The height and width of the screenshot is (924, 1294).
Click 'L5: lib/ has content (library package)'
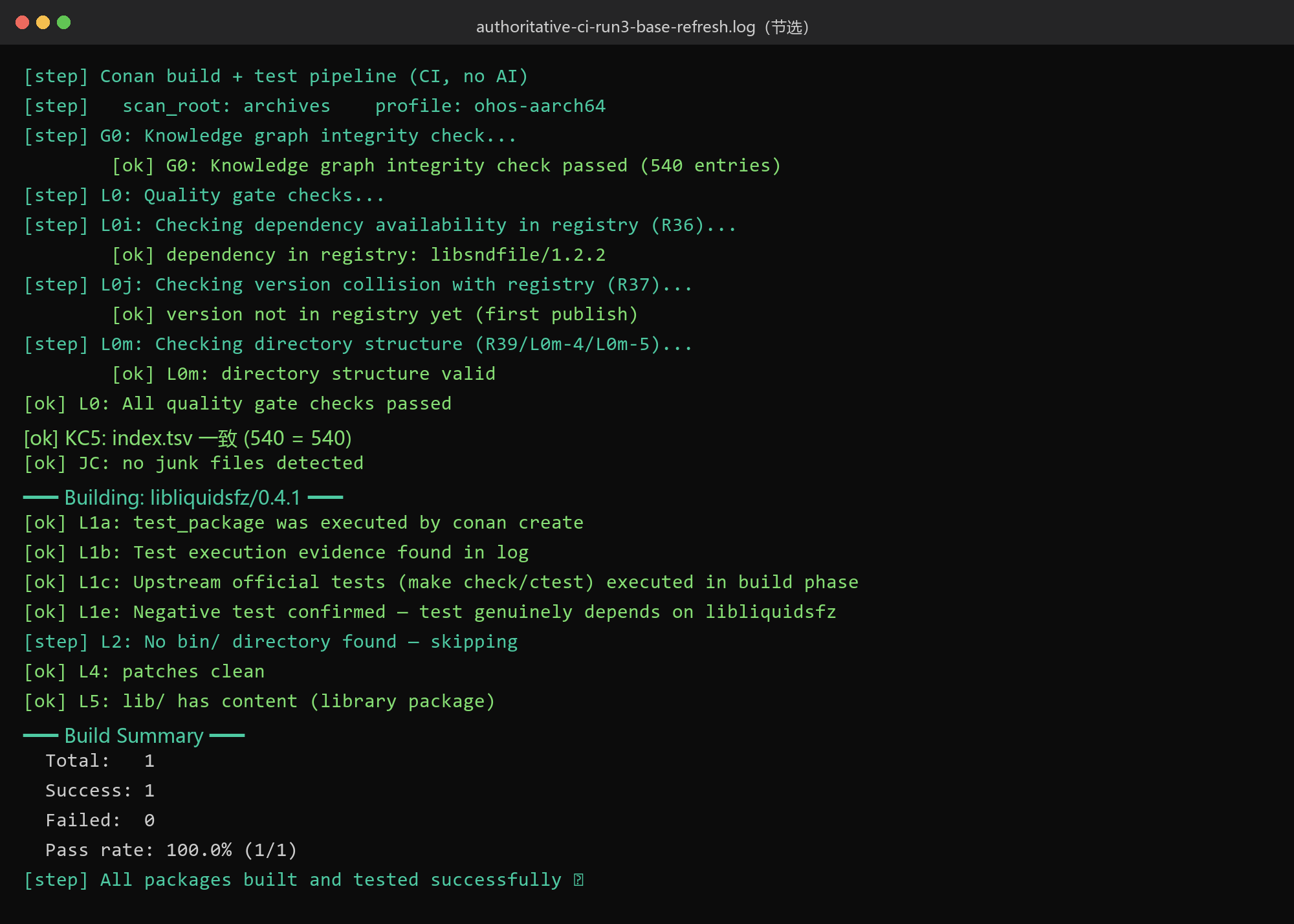(x=259, y=701)
